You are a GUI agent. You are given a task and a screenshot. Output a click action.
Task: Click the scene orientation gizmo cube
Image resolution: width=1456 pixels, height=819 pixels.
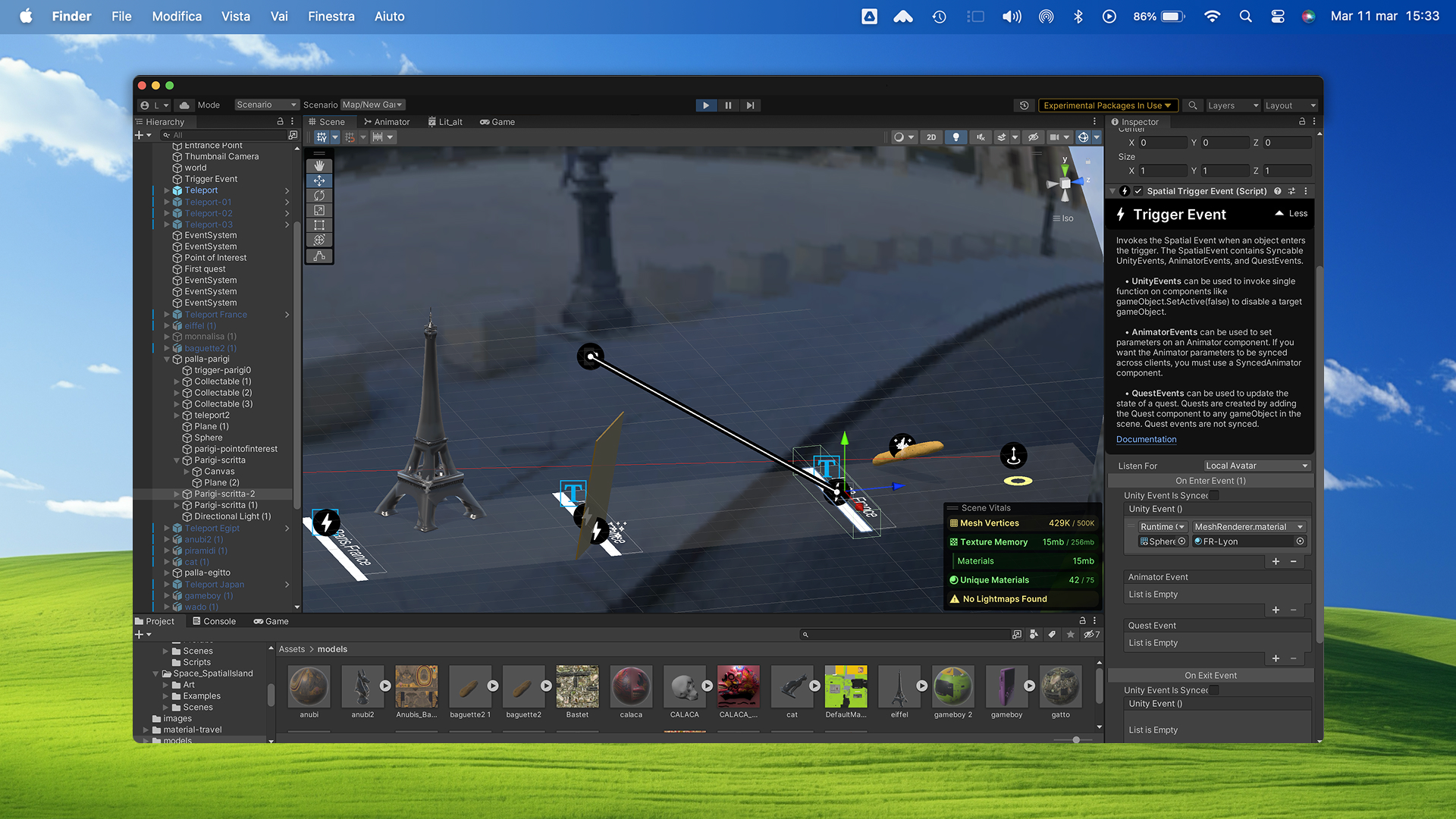(1065, 184)
